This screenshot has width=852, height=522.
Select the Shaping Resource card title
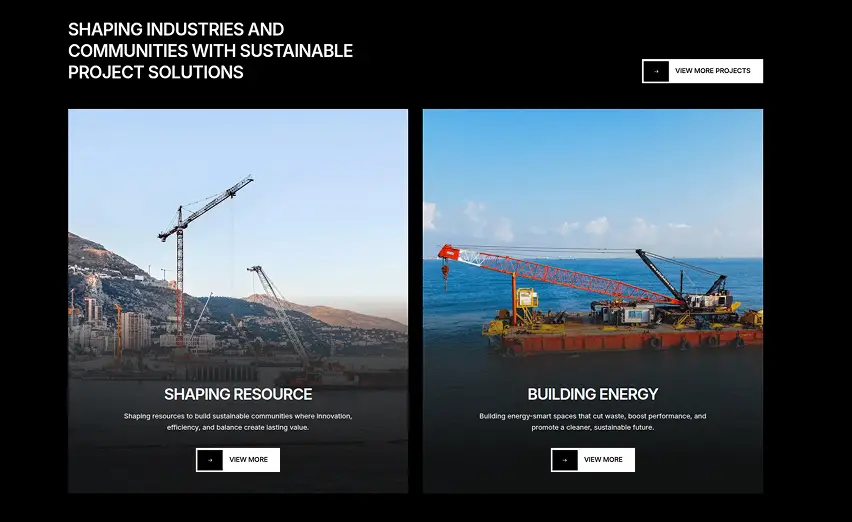(238, 394)
